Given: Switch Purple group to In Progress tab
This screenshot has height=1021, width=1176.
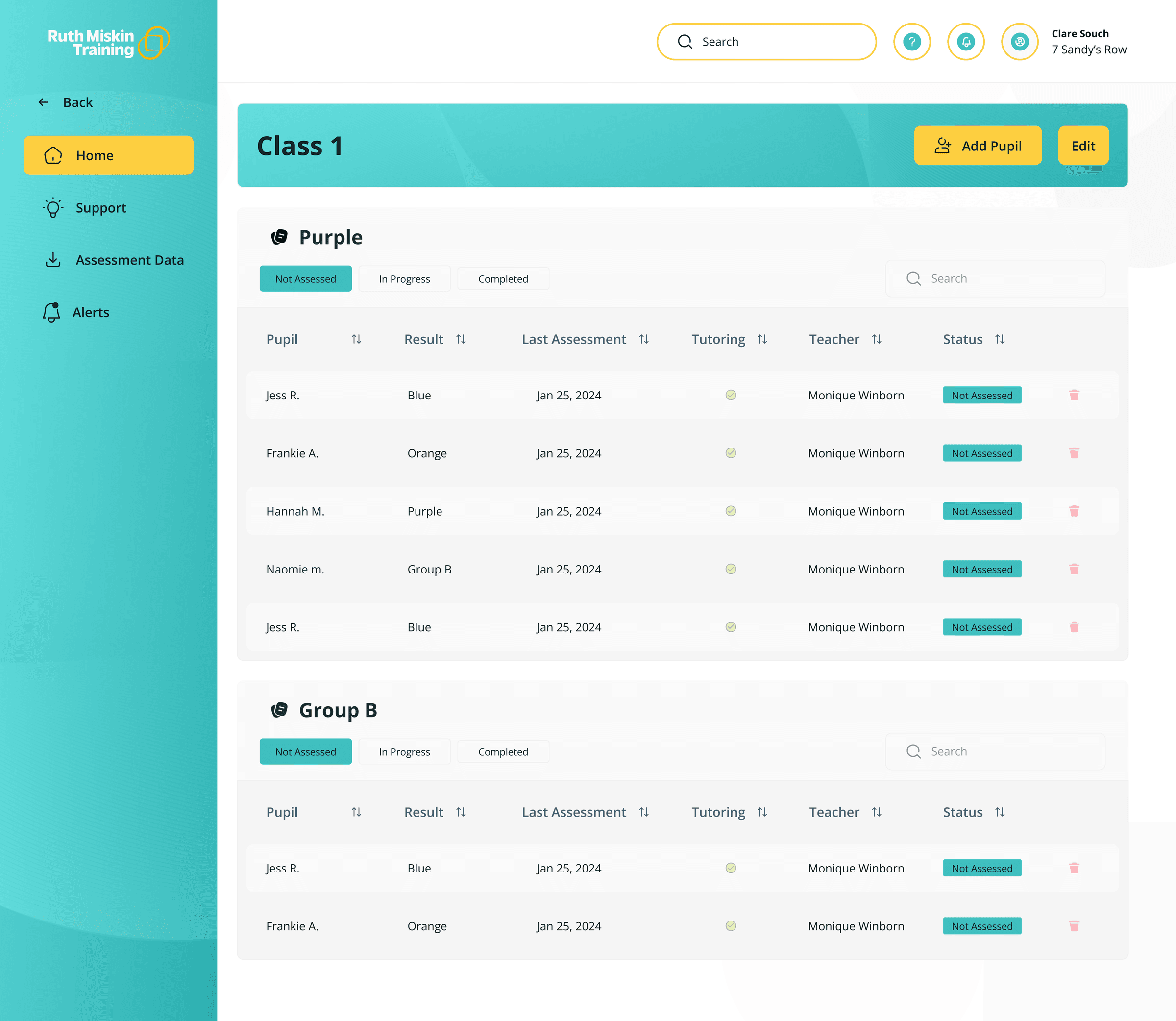Looking at the screenshot, I should click(x=404, y=278).
